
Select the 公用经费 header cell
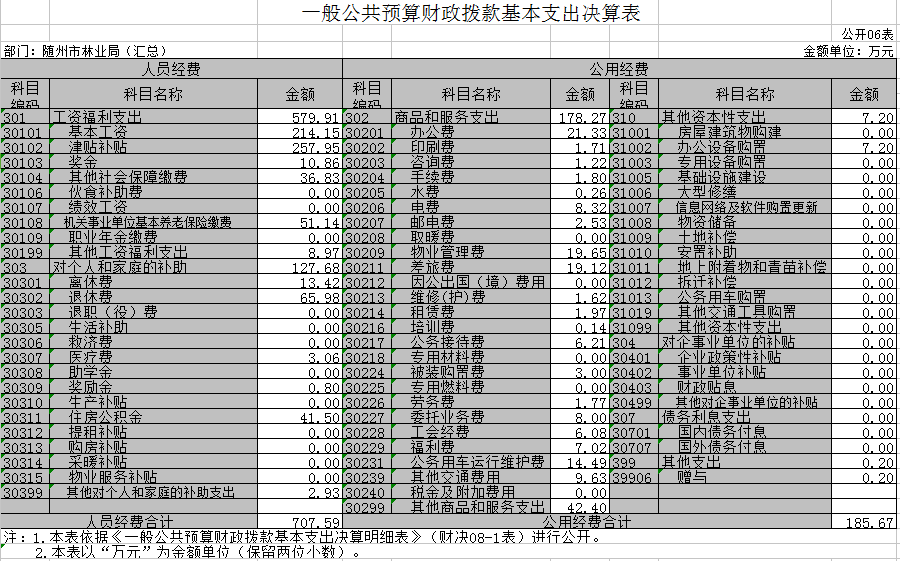[x=619, y=69]
